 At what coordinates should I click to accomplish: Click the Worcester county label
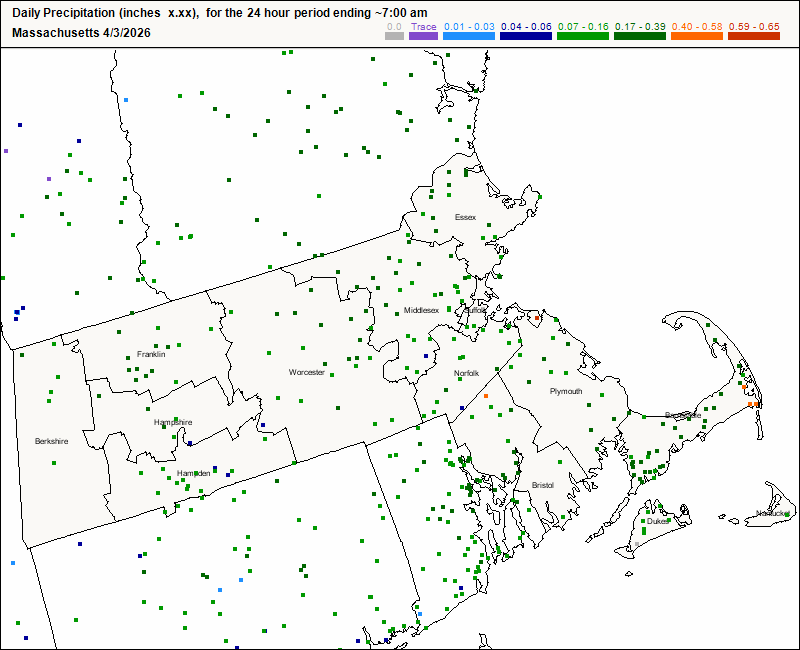tap(307, 372)
